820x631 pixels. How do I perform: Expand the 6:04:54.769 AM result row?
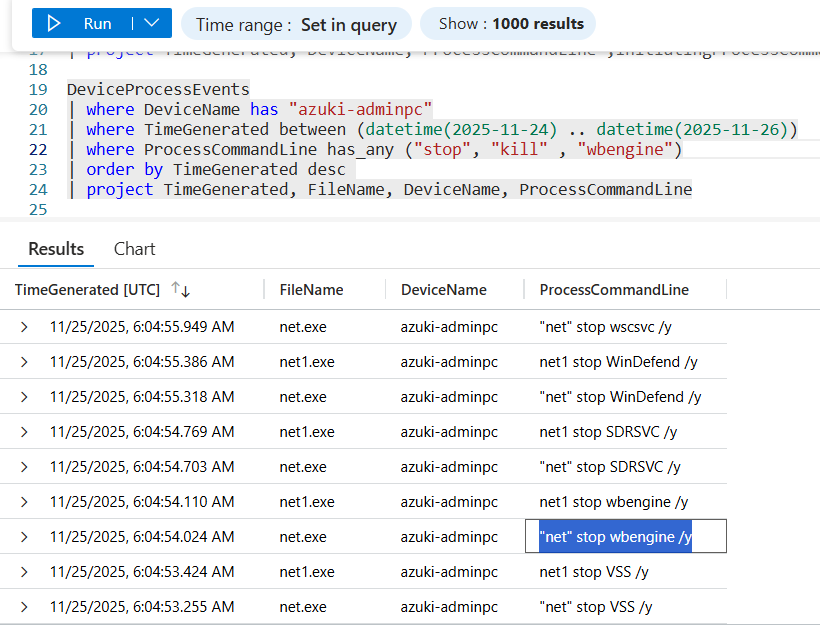(24, 432)
